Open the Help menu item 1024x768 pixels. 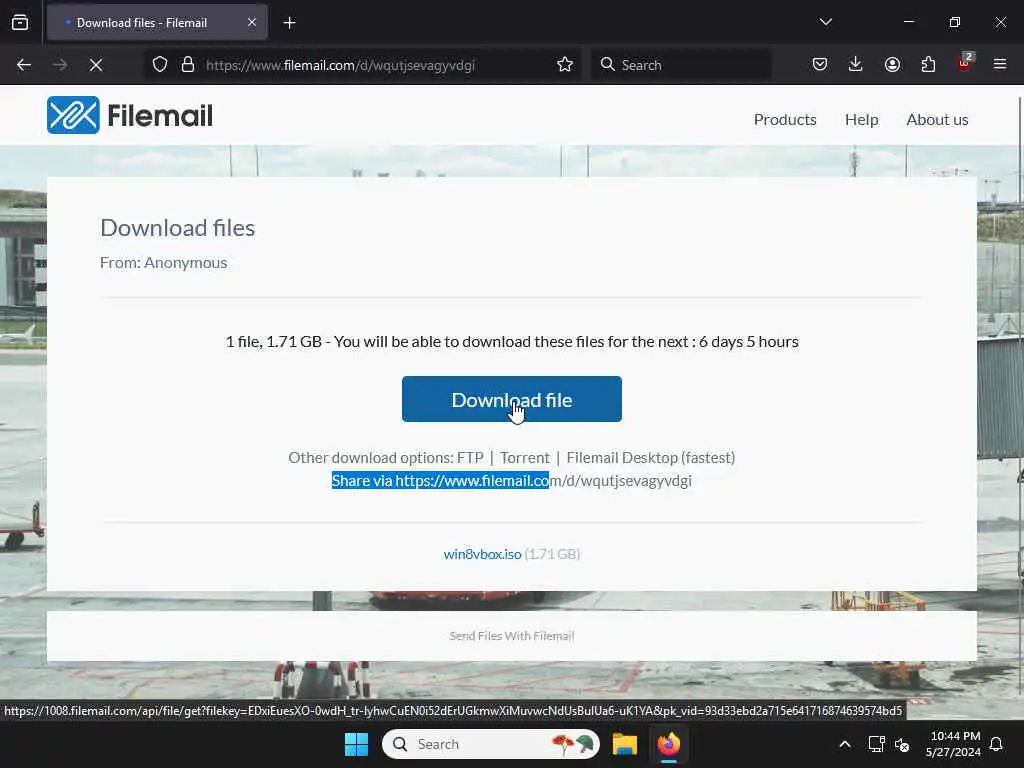[x=861, y=120]
